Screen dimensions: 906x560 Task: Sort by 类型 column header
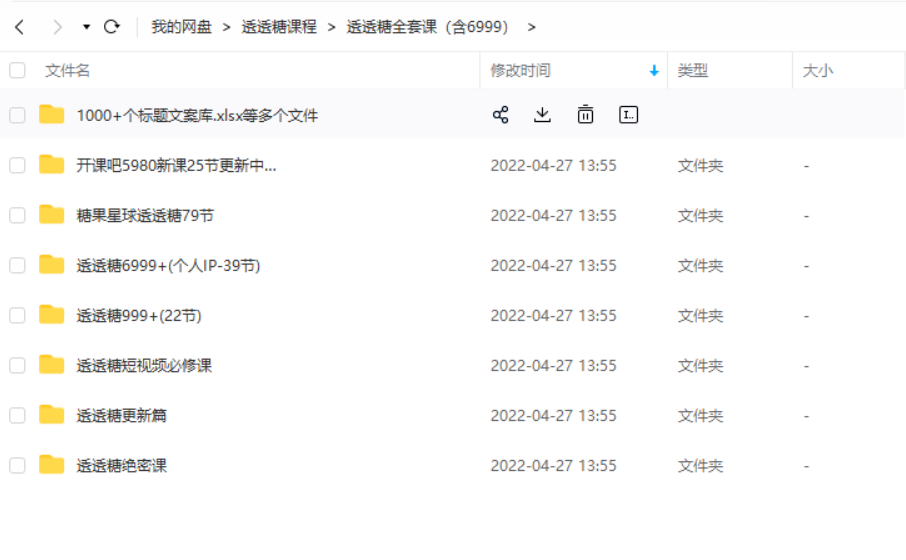(692, 71)
